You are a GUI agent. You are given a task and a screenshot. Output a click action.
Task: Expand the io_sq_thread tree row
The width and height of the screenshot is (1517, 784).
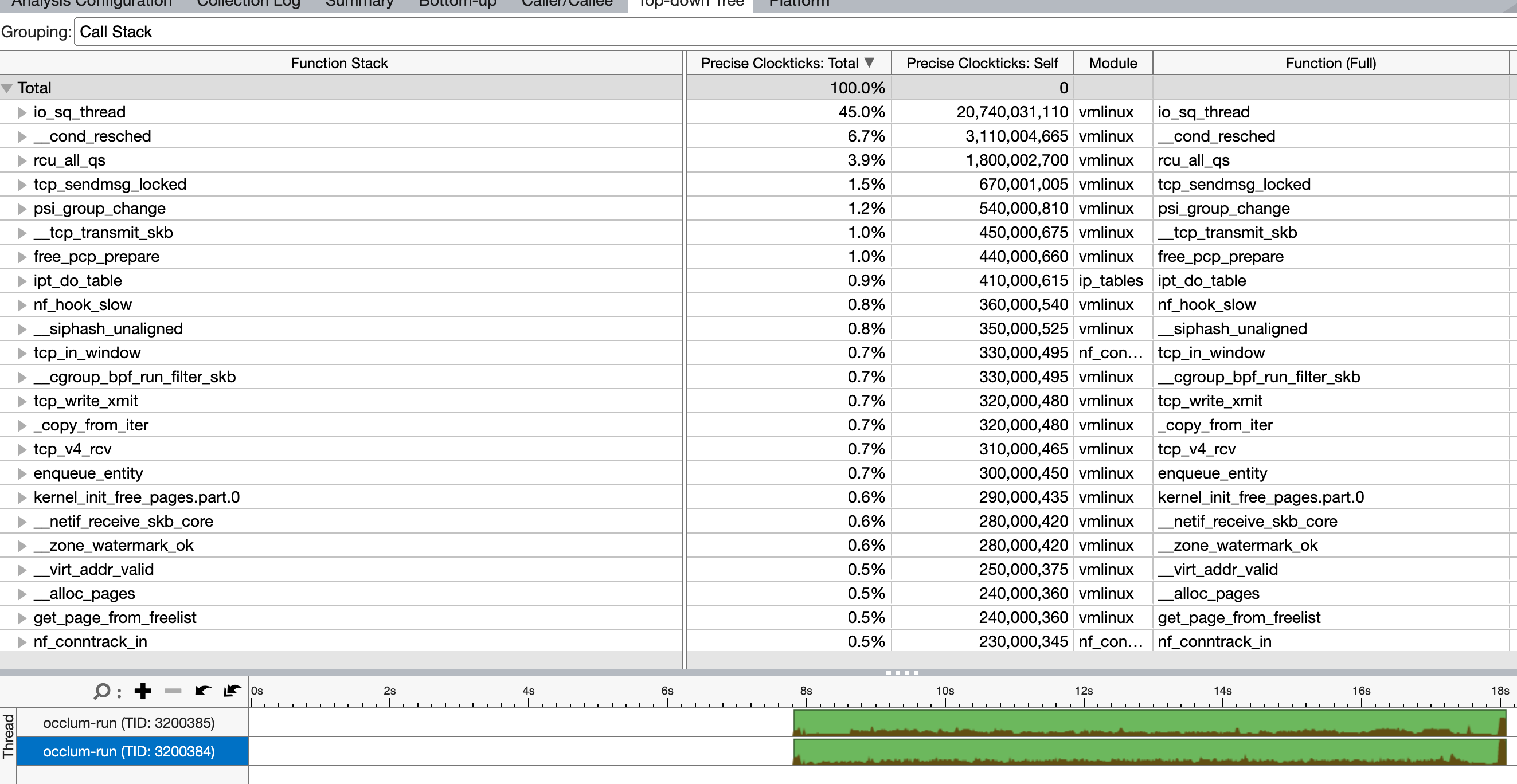[x=22, y=112]
